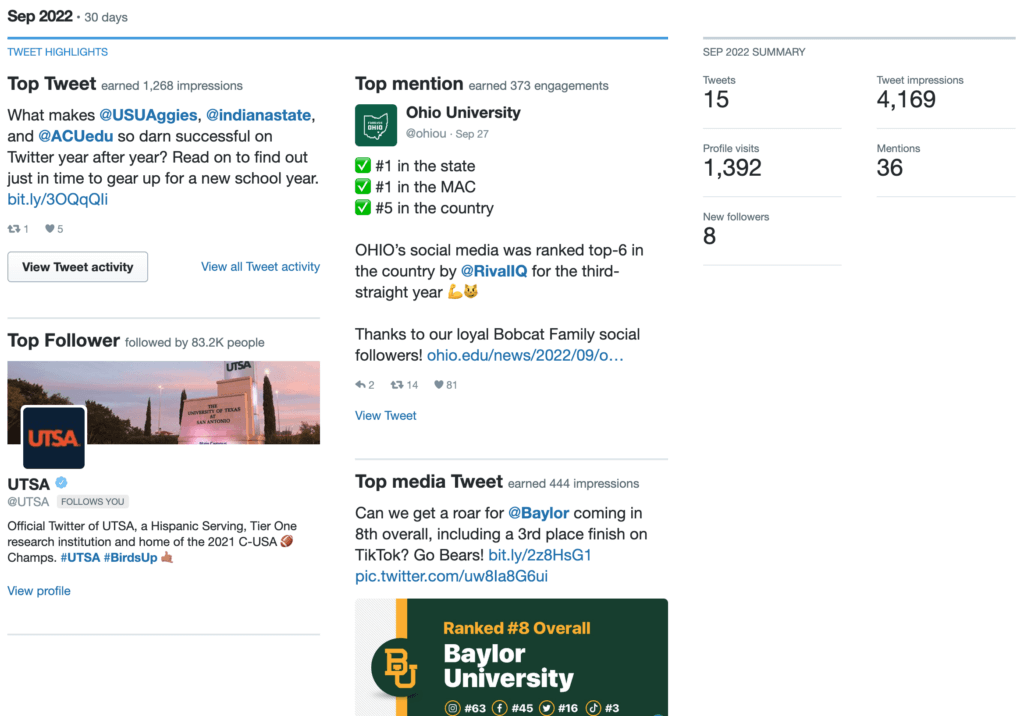Click the reply arrow on Ohio University's mention
This screenshot has height=716, width=1024.
click(361, 384)
